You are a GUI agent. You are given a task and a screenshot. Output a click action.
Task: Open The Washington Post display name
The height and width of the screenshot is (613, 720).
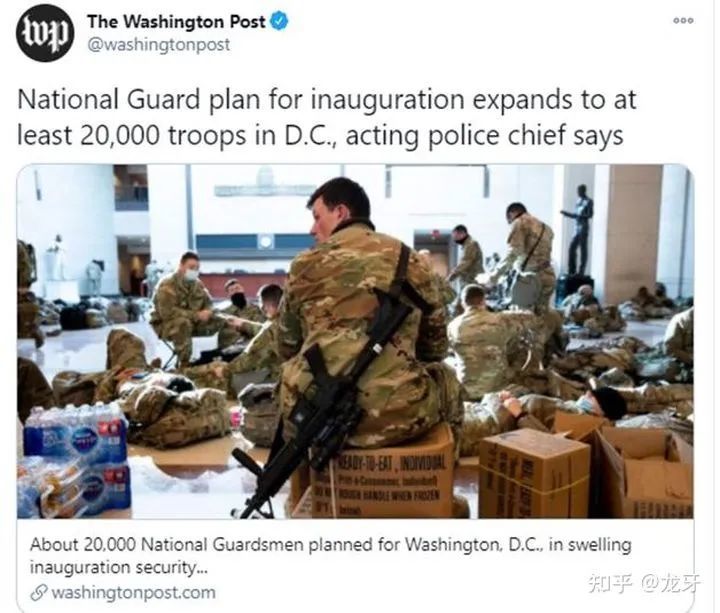pyautogui.click(x=176, y=22)
